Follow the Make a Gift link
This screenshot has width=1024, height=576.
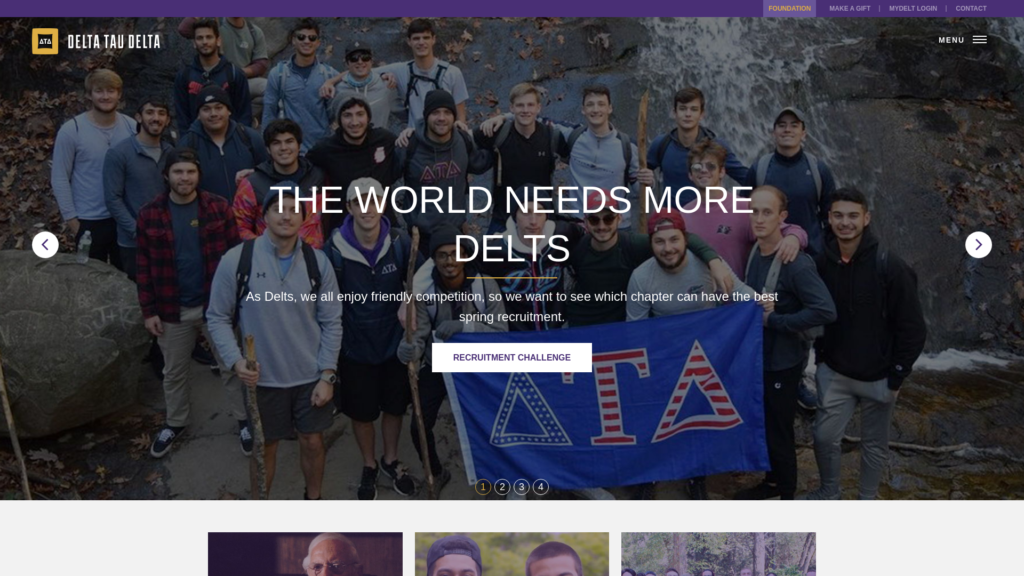point(850,8)
